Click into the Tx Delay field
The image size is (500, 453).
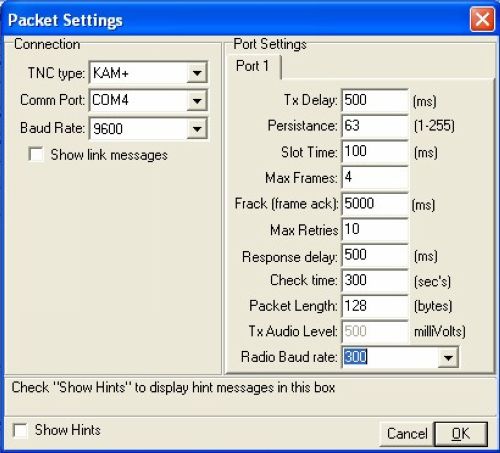[x=375, y=100]
